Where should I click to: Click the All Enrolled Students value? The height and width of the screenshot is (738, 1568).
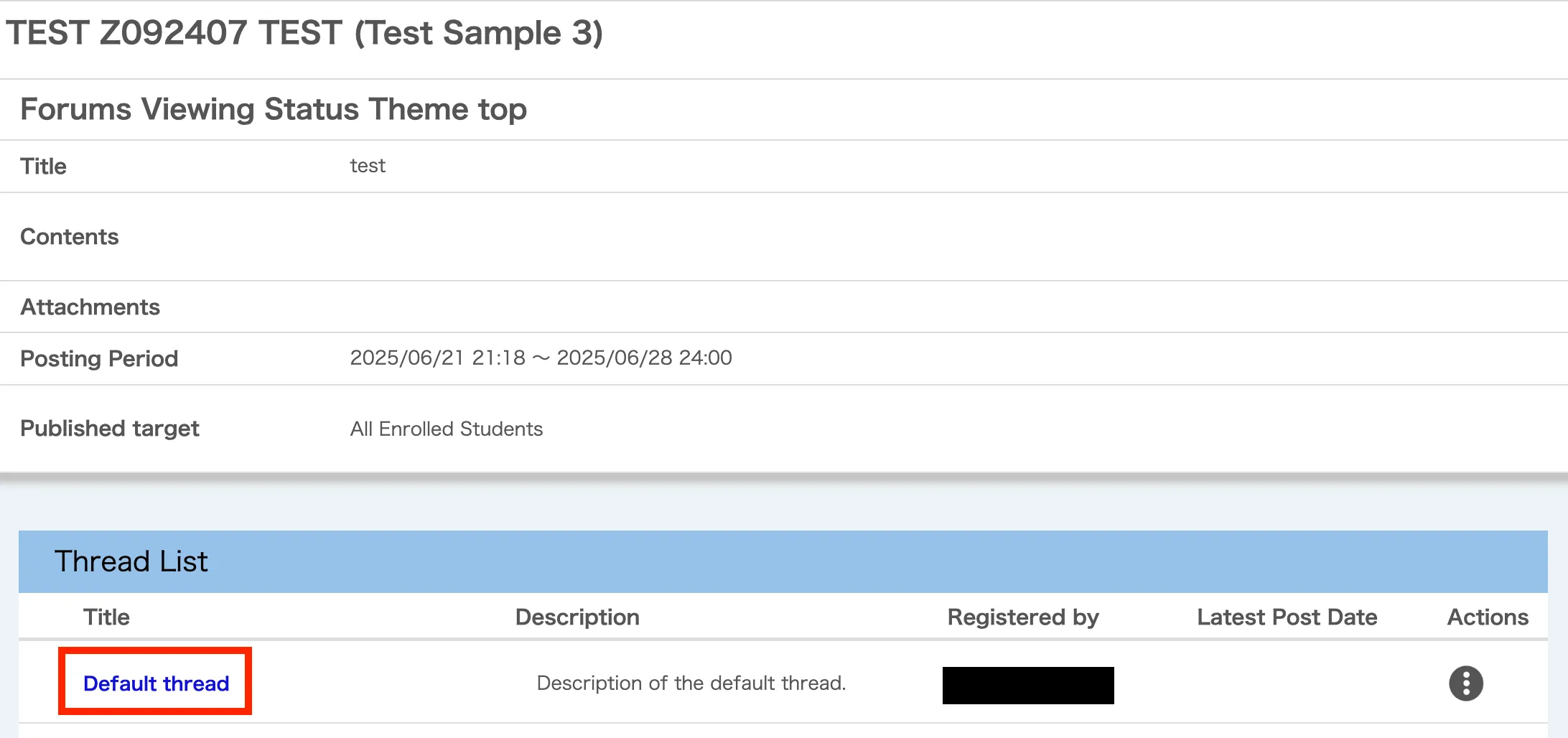click(447, 429)
